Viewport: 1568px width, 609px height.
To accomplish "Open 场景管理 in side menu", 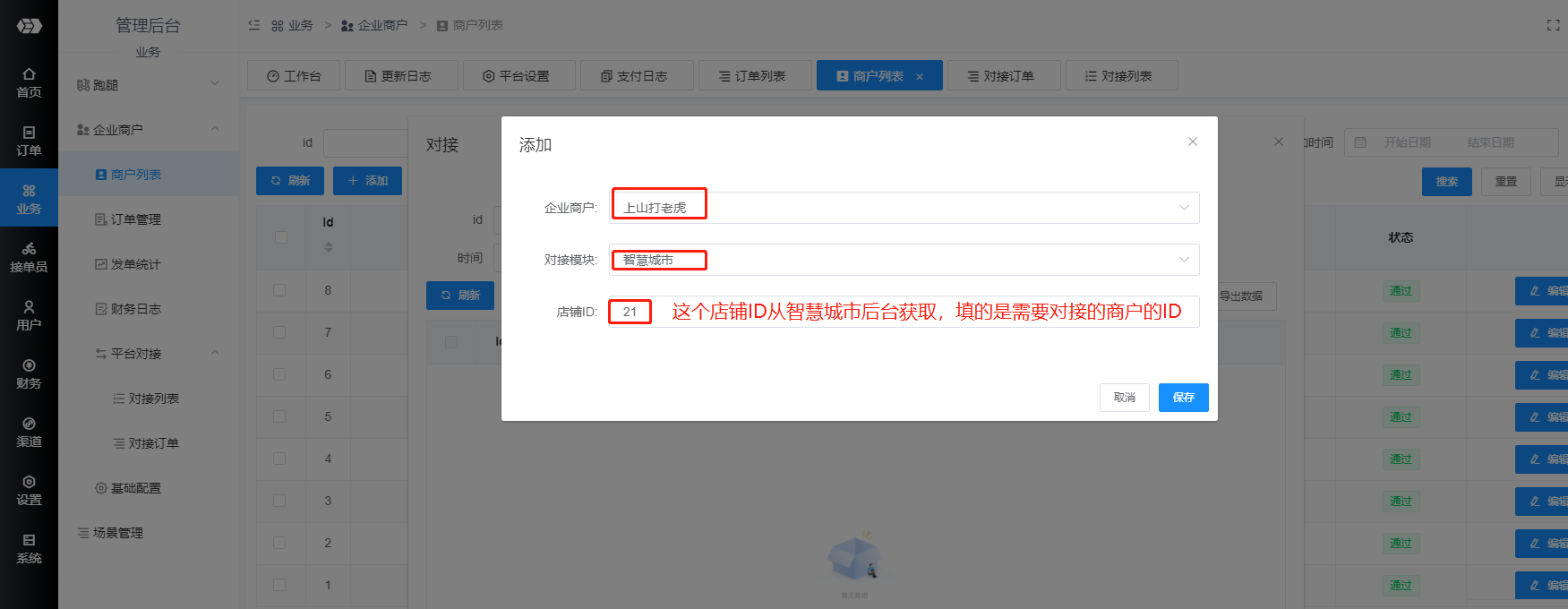I will tap(148, 533).
